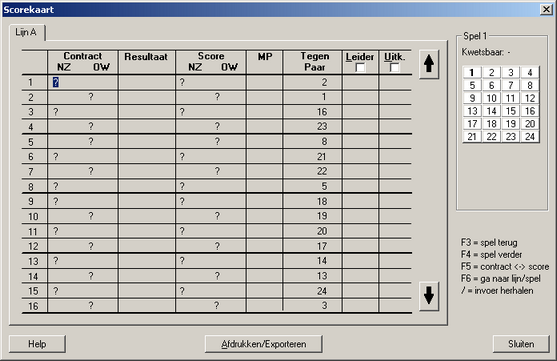The image size is (557, 361).
Task: Select spel 23 in the Spel grid
Action: tap(511, 136)
